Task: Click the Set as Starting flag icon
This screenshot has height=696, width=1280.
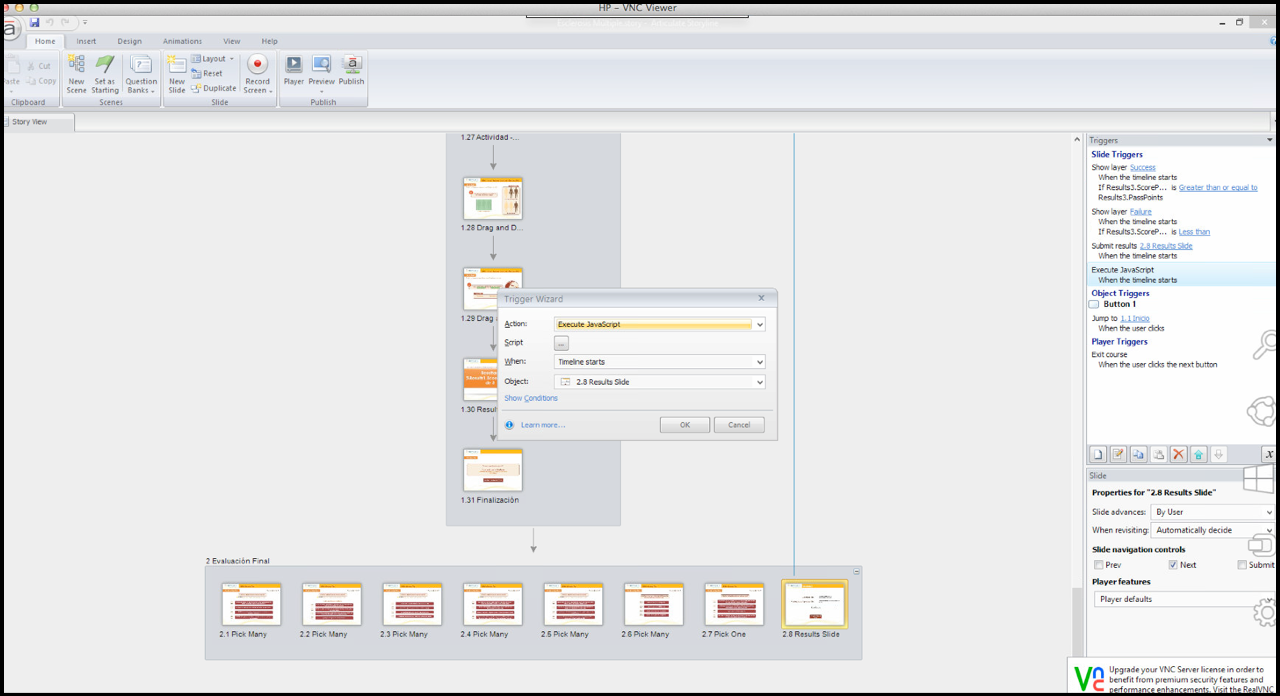Action: coord(105,65)
